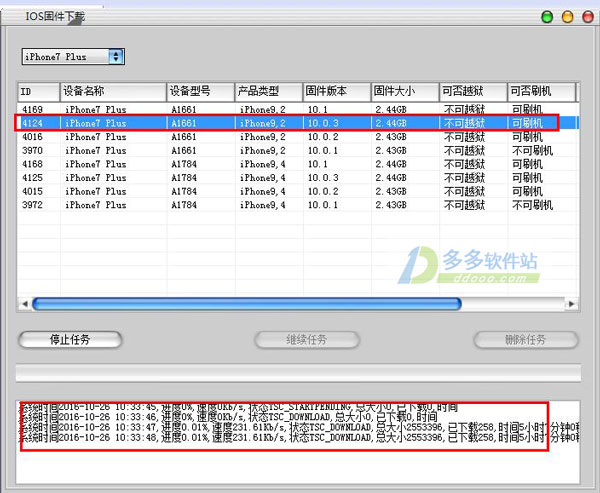Sort by the ID column header

[39, 92]
